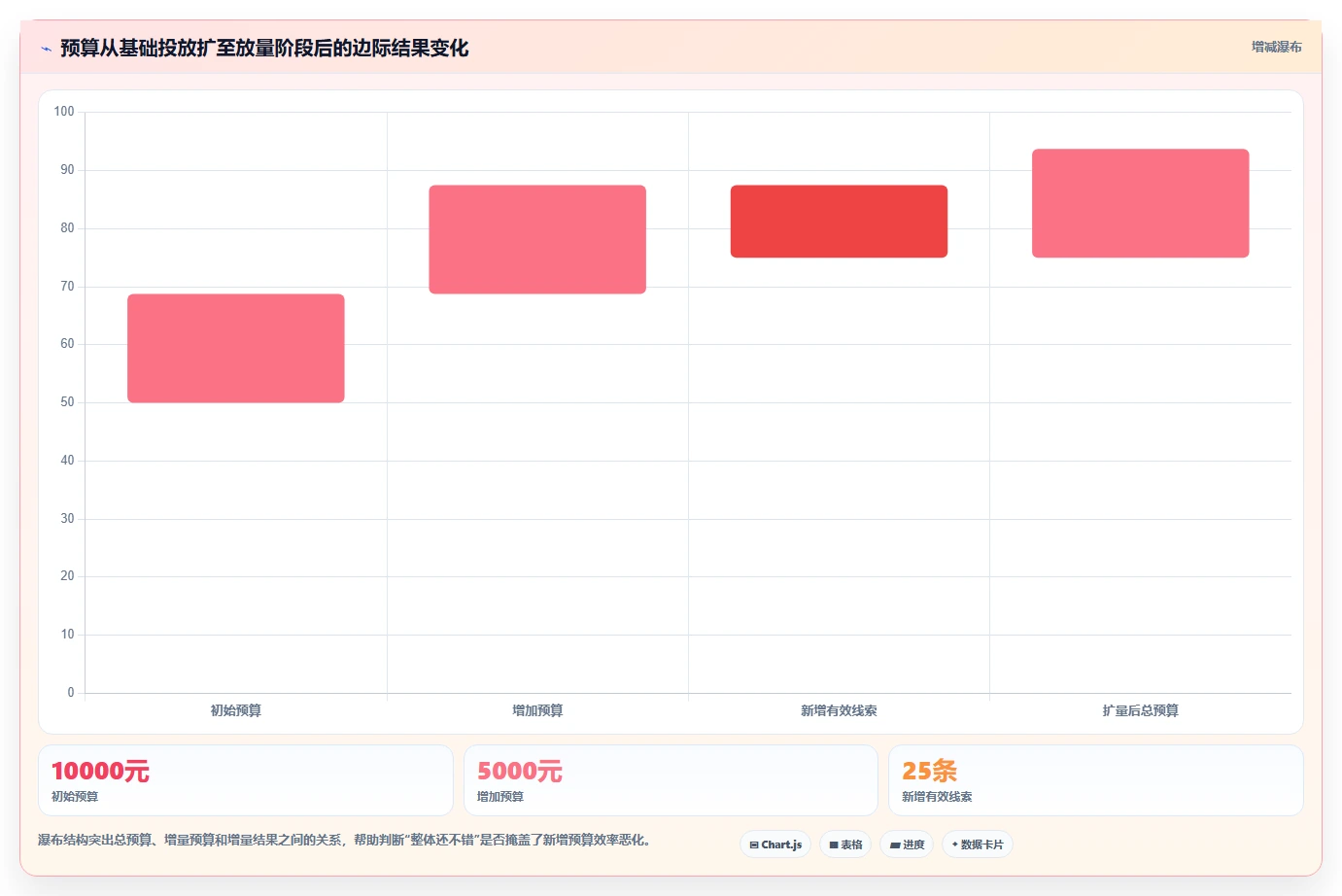Screen dimensions: 1342x896
Task: Click x-axis label 增加预算
Action: [x=537, y=710]
